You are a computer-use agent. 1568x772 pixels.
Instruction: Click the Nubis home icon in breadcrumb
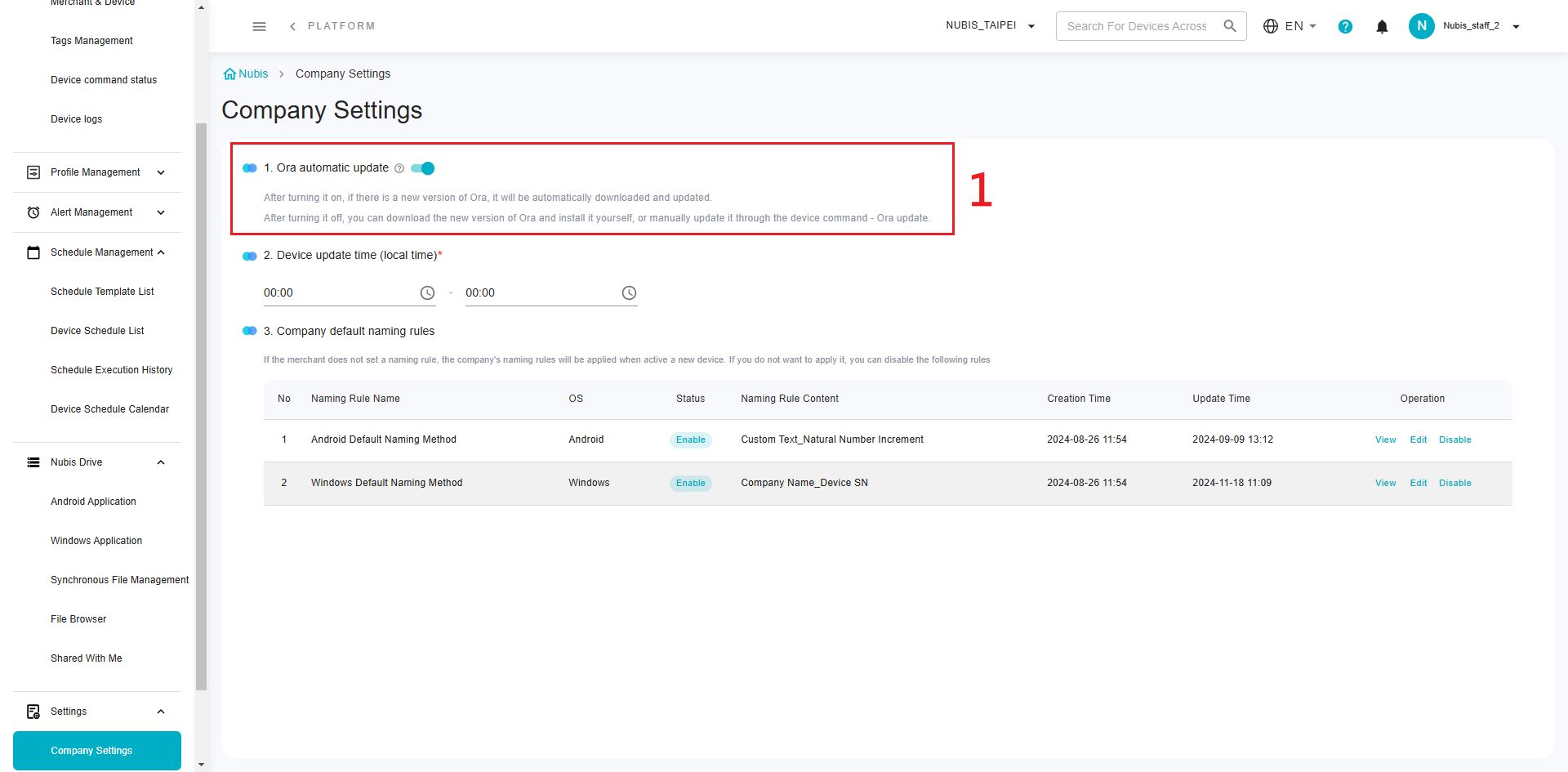pos(229,74)
